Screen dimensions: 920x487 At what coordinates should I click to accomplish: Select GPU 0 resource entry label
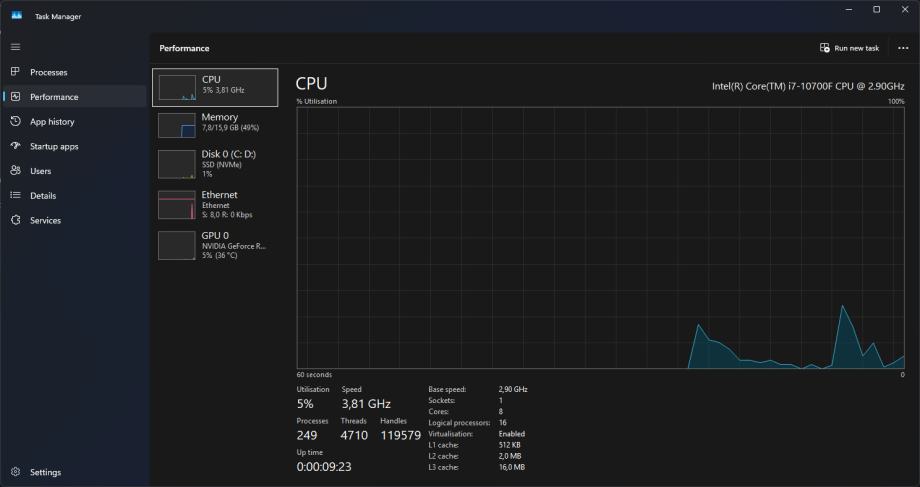[x=215, y=235]
